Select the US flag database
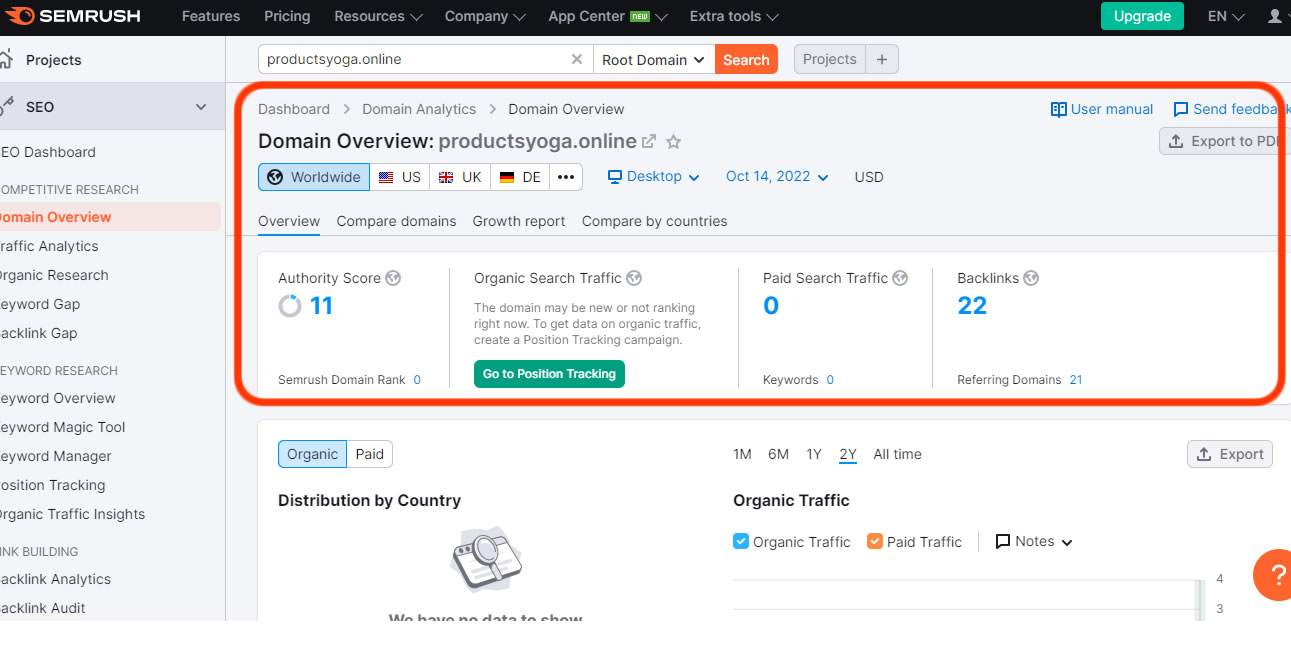The image size is (1291, 658). (x=400, y=177)
